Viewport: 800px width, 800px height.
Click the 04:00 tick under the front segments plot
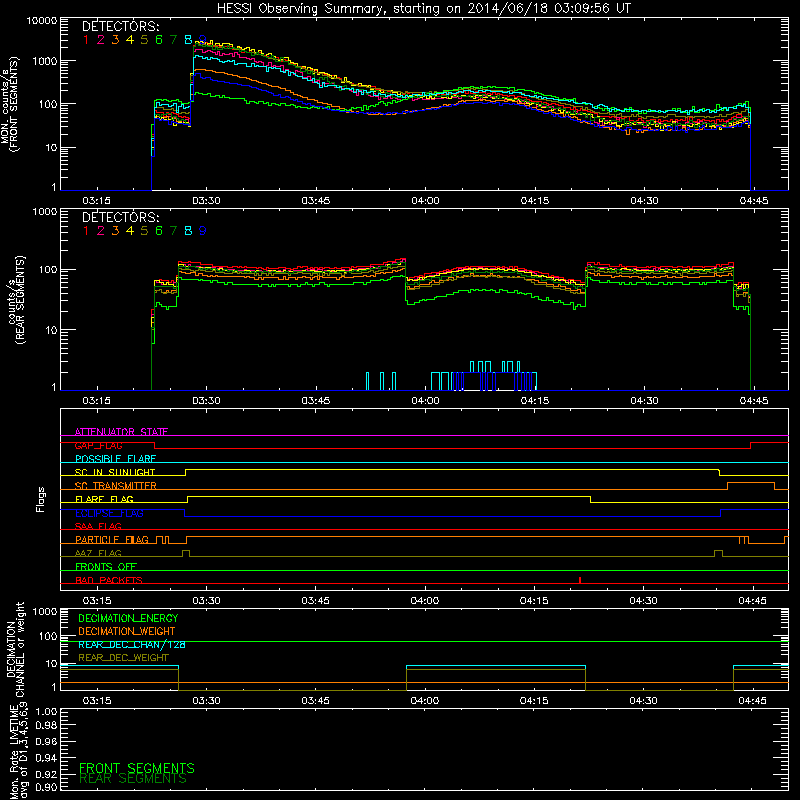click(425, 201)
